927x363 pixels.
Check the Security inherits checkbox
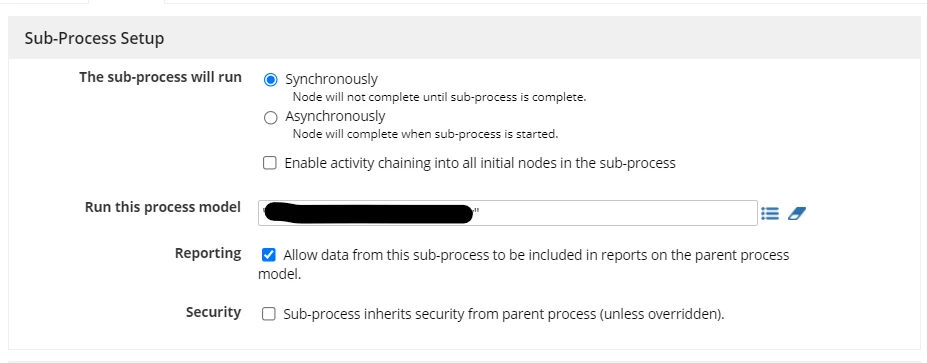268,314
